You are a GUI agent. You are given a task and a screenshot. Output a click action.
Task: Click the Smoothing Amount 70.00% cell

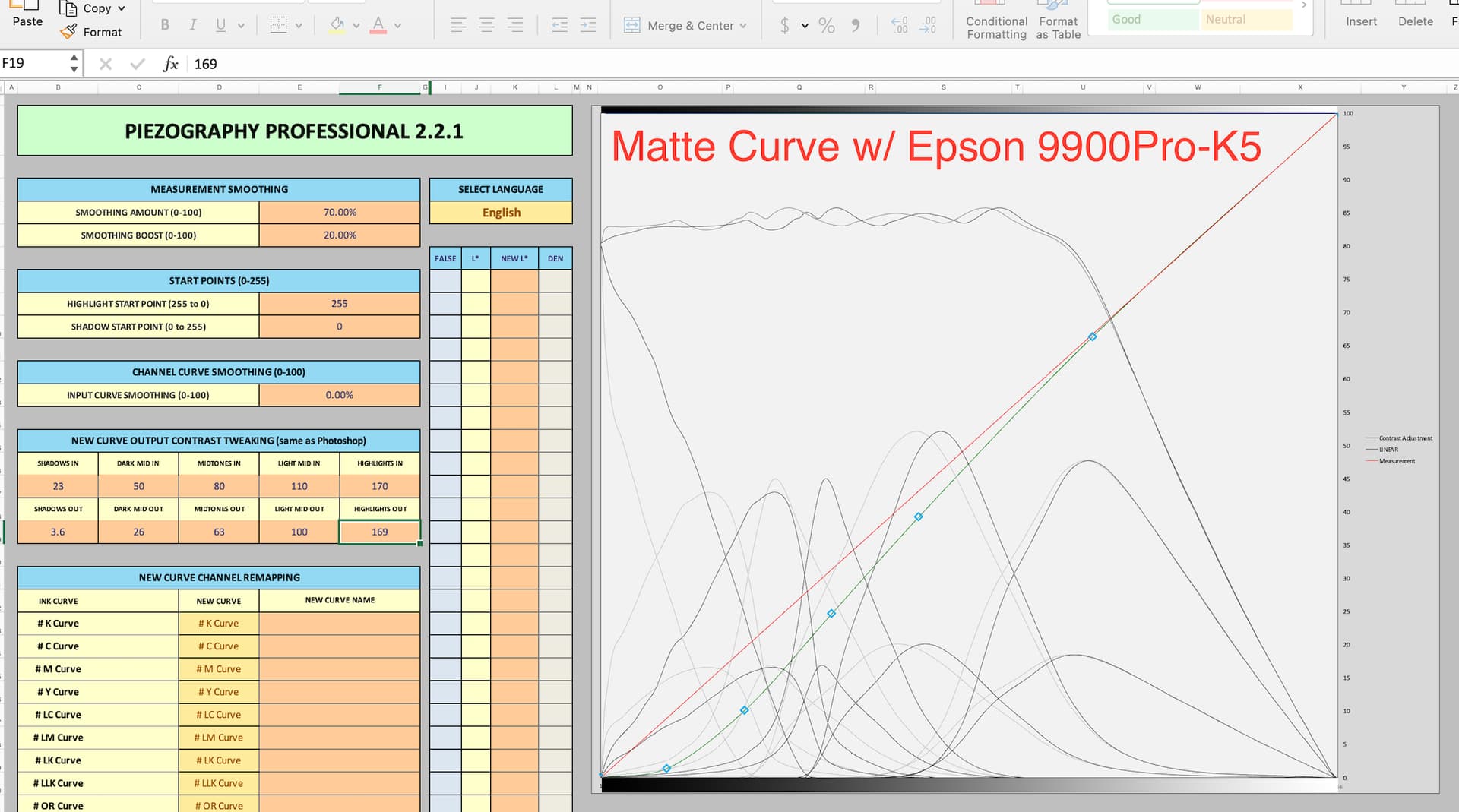point(339,213)
